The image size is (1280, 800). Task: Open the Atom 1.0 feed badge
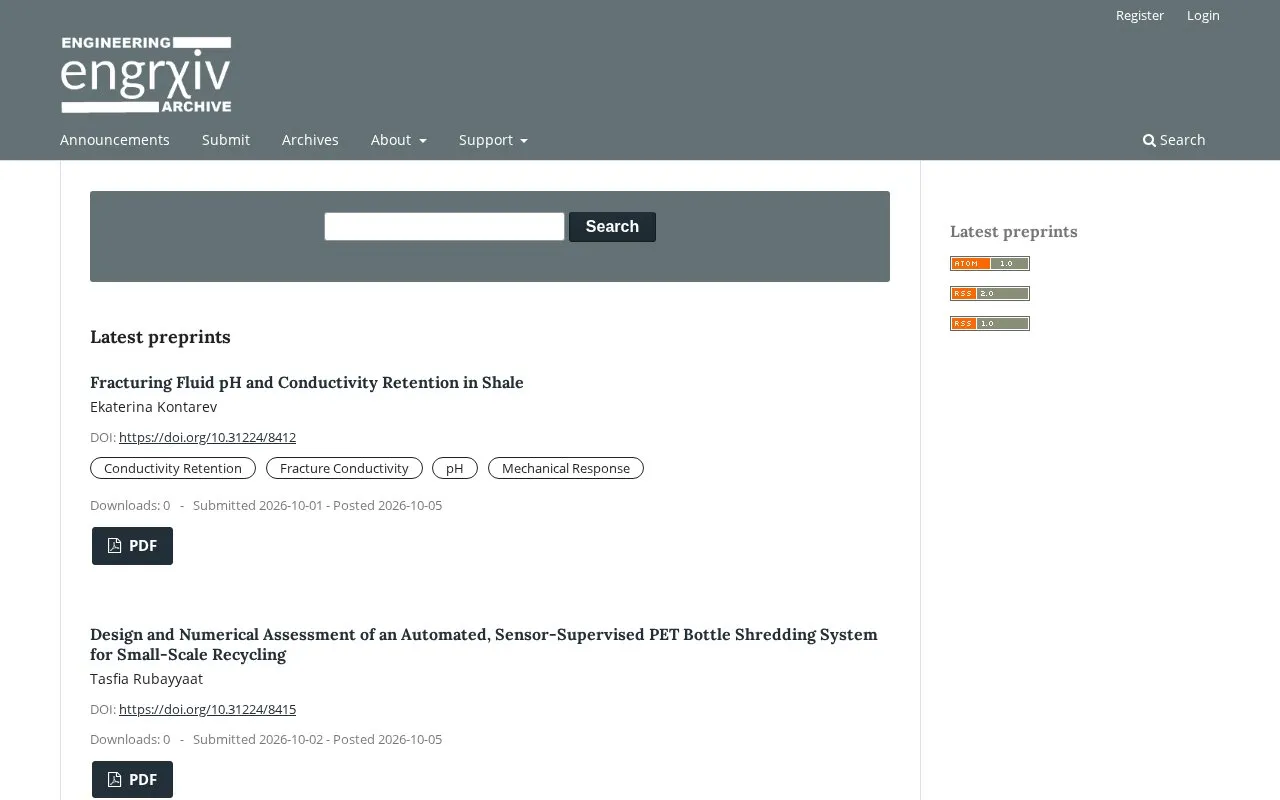coord(990,264)
